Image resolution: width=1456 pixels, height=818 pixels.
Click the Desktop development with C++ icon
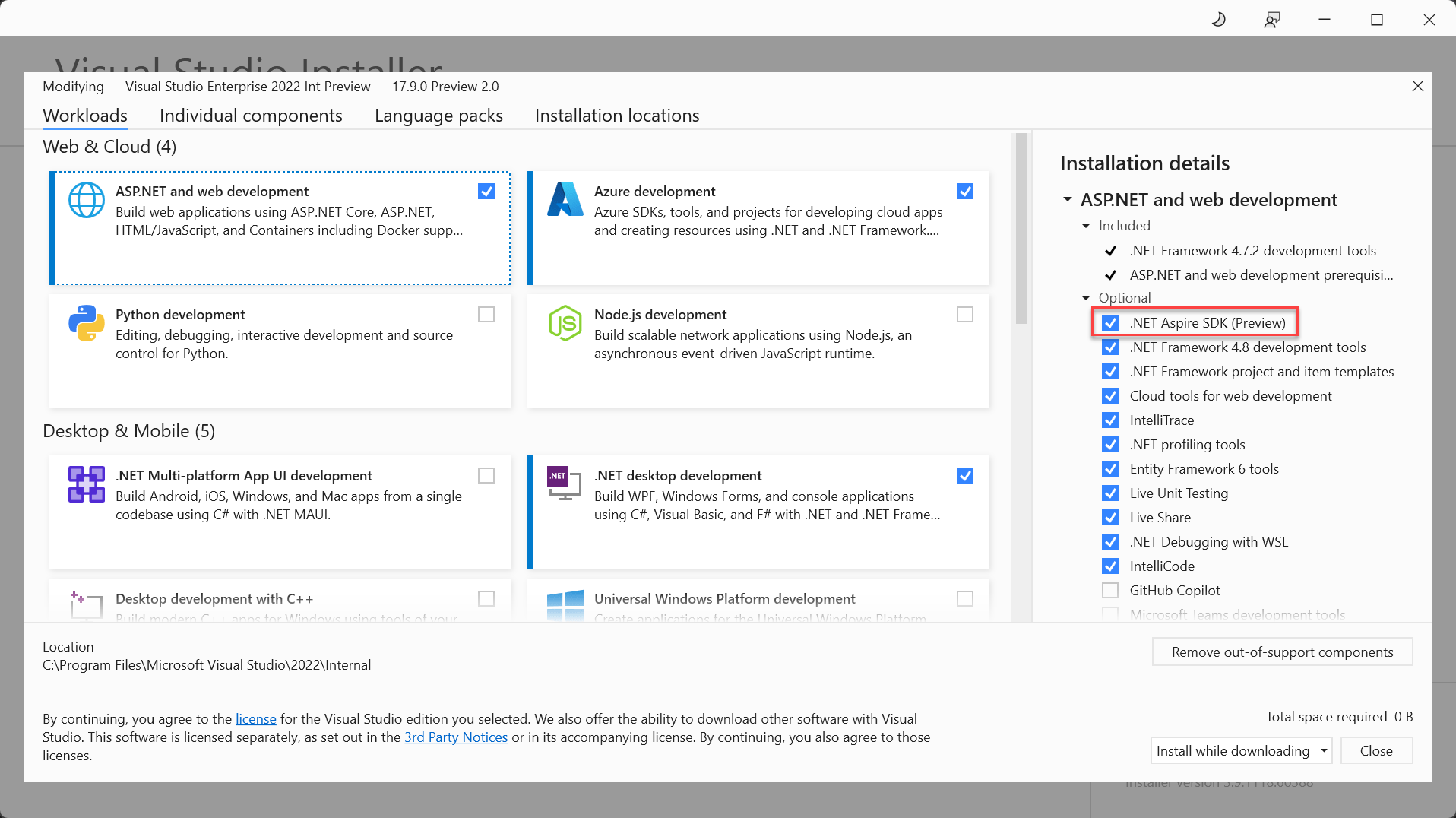click(87, 605)
